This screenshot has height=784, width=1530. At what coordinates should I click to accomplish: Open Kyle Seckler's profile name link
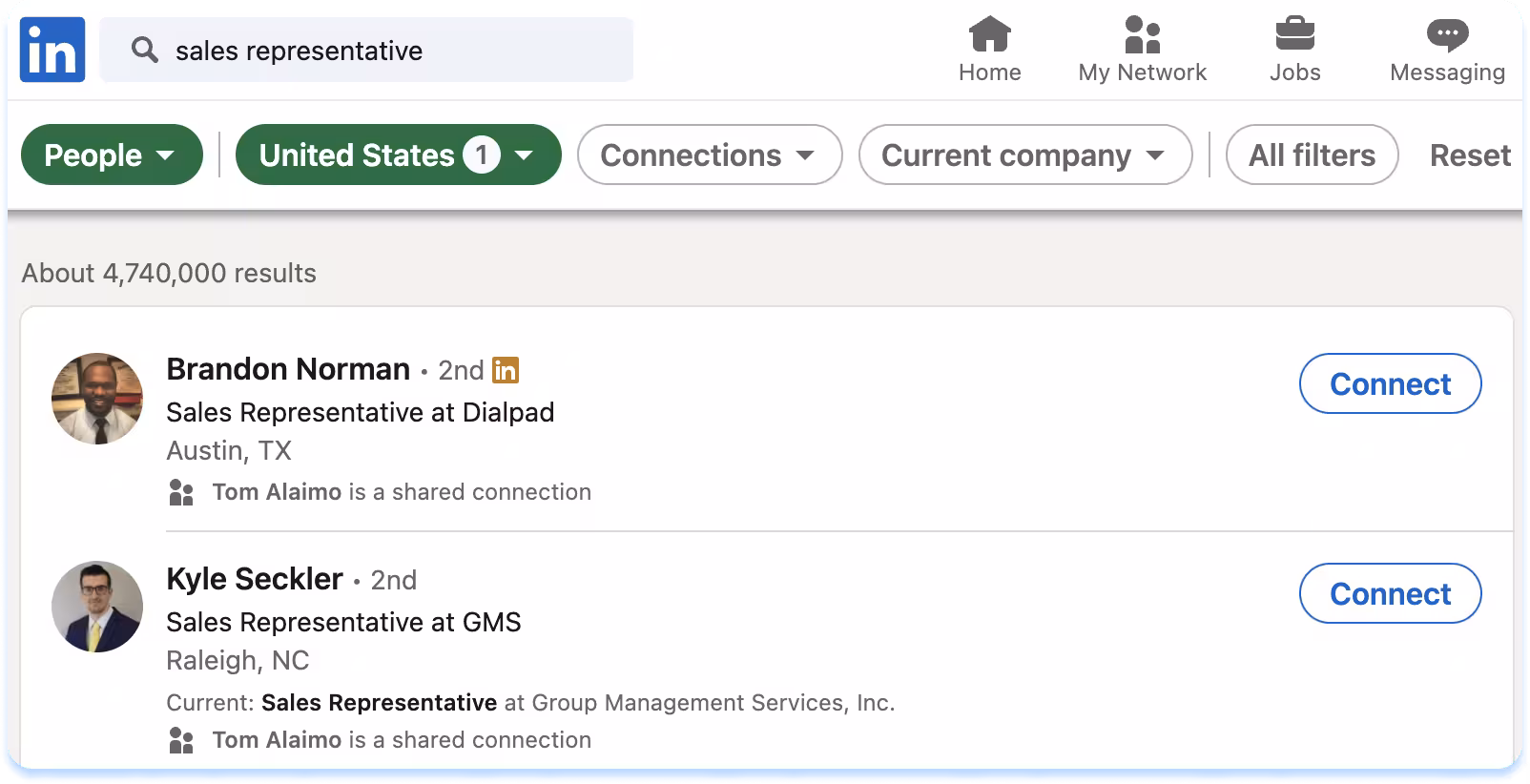tap(255, 579)
